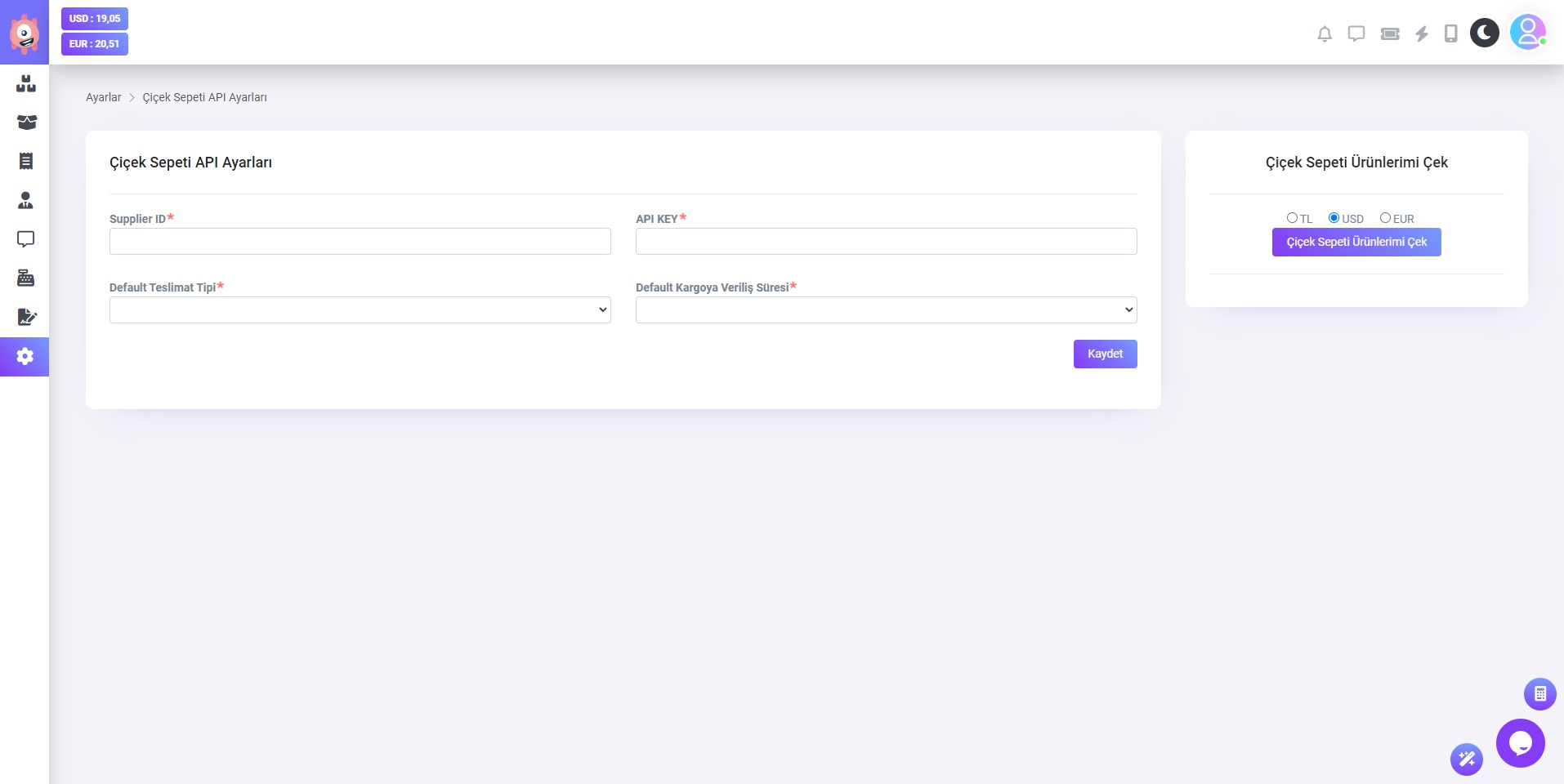Select the TL currency radio button

1292,218
